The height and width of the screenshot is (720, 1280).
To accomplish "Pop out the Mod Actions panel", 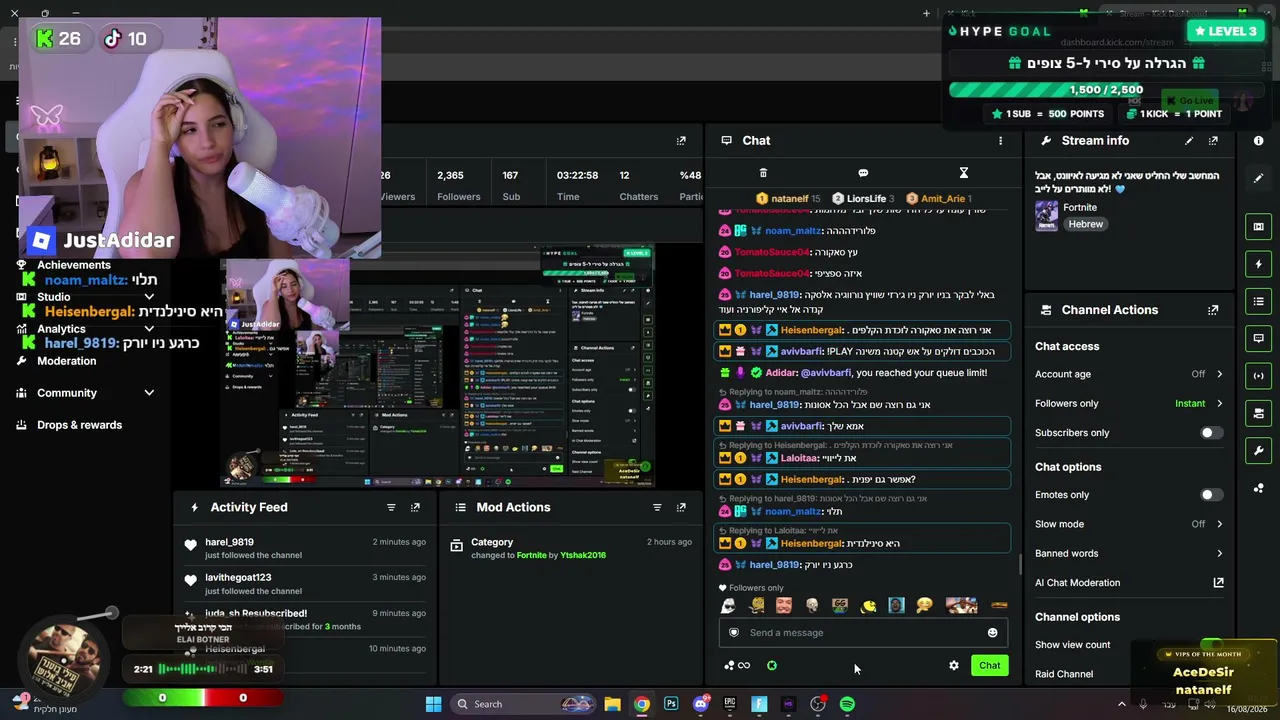I will click(681, 507).
